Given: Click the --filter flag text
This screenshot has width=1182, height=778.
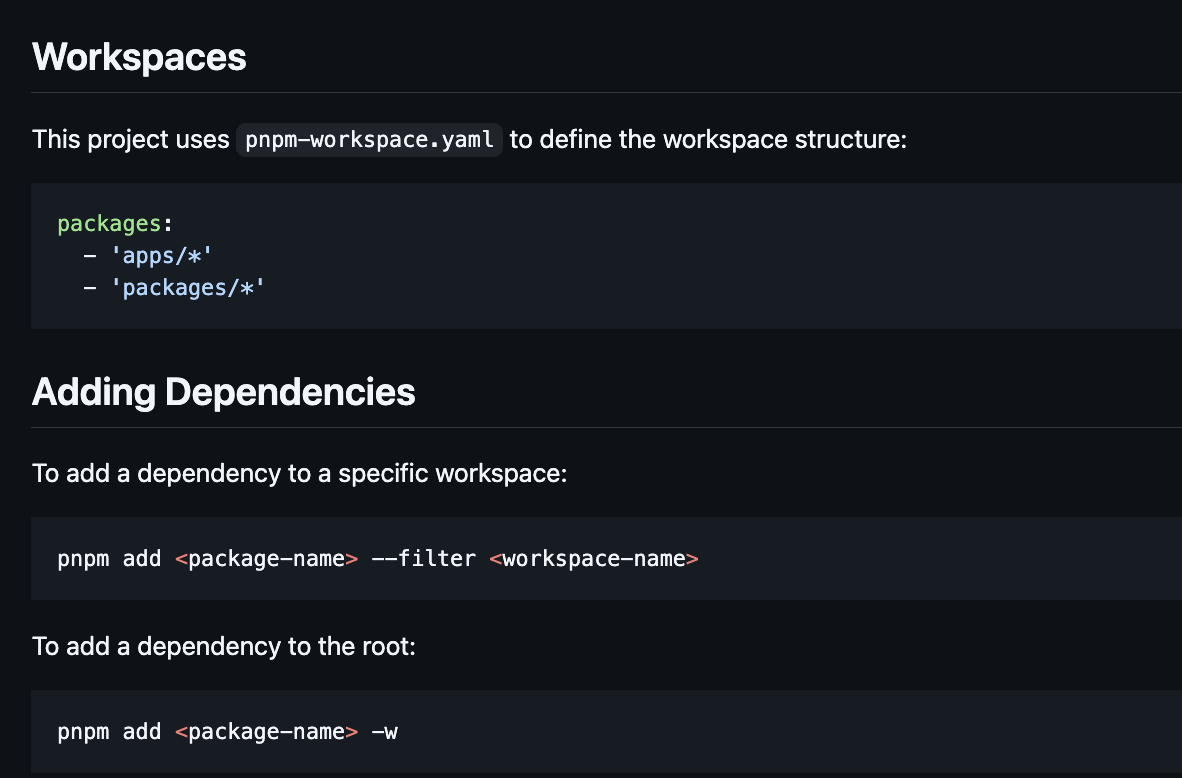Looking at the screenshot, I should [425, 558].
